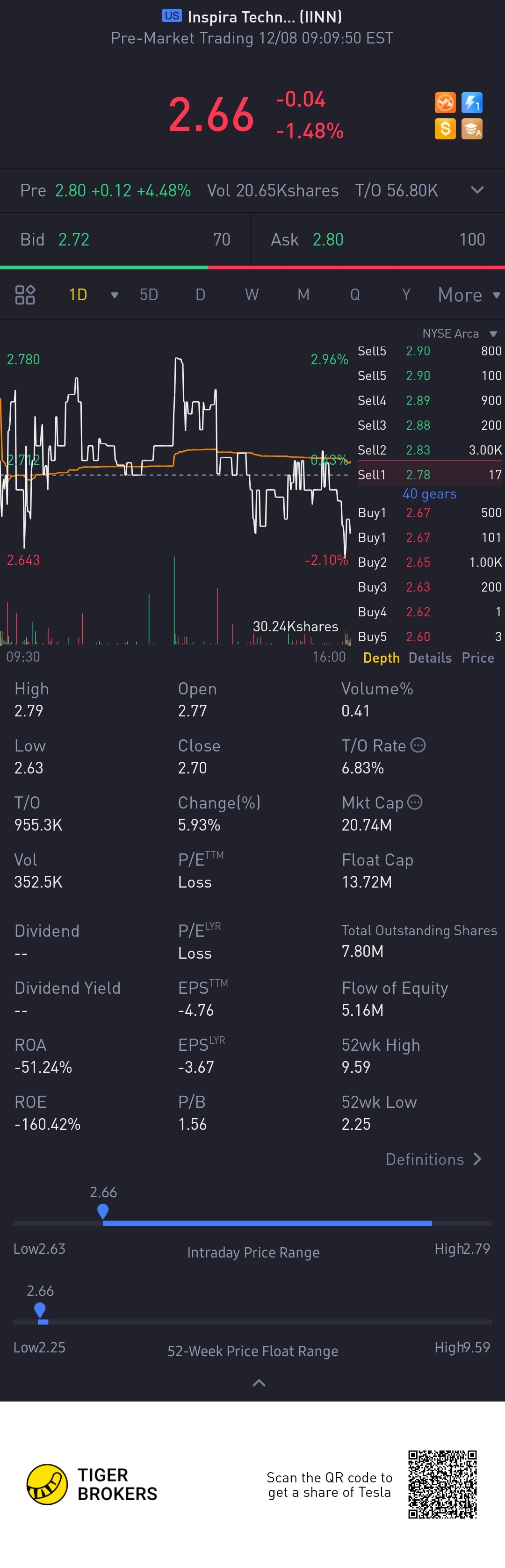The height and width of the screenshot is (1568, 505).
Task: Tap the tan stacked layers badge
Action: [471, 129]
